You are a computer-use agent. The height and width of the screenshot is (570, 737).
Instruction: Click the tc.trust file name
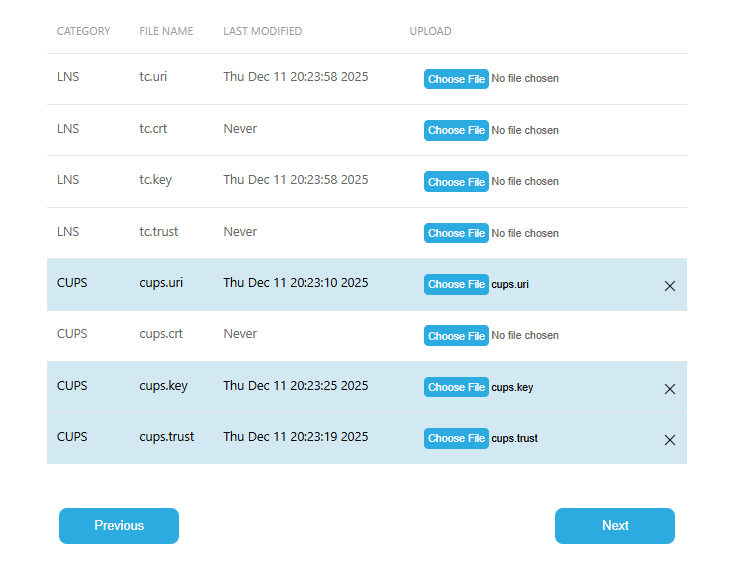click(158, 231)
